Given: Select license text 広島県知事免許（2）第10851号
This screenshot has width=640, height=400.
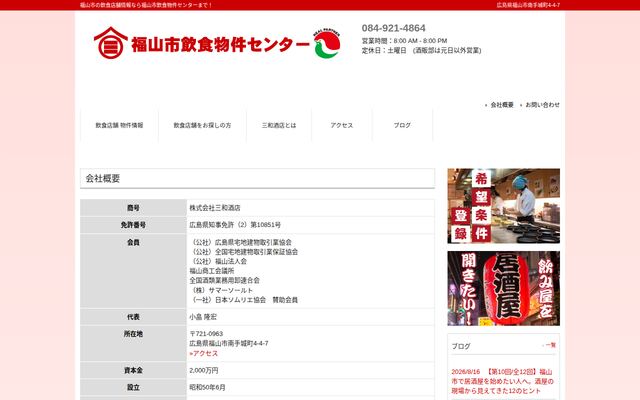Looking at the screenshot, I should 235,225.
